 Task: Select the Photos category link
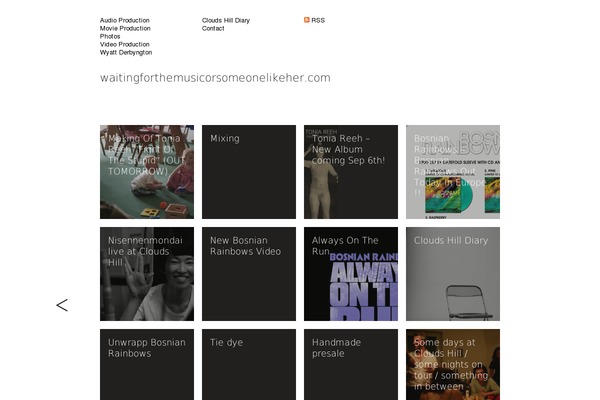point(110,36)
